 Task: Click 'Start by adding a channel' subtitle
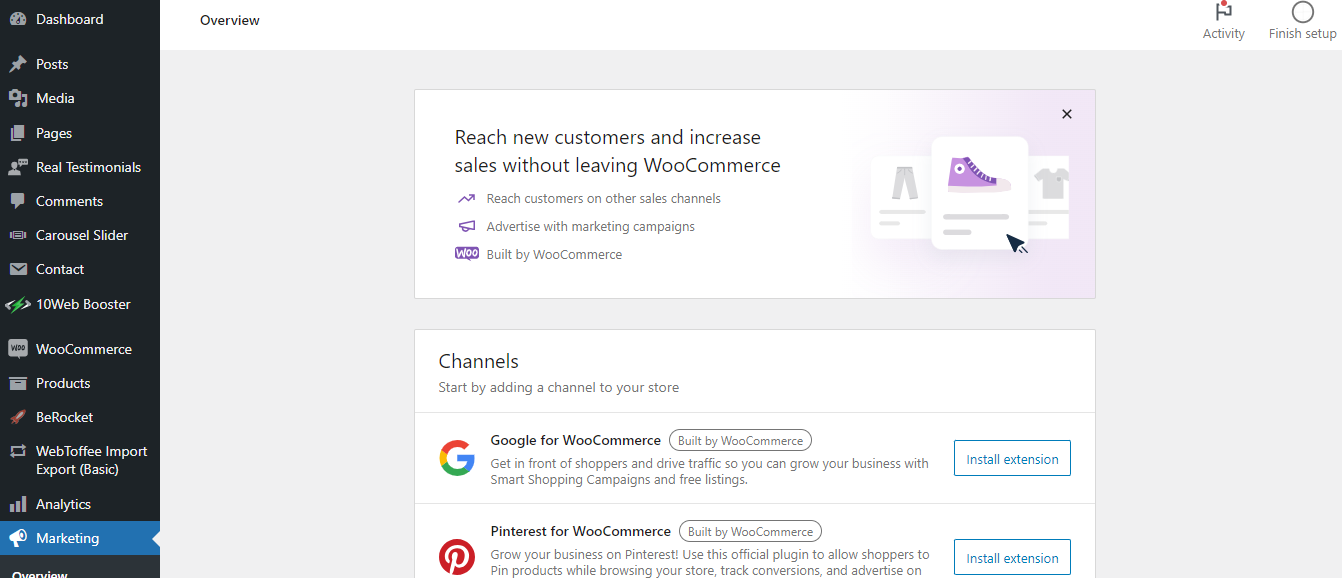[559, 387]
